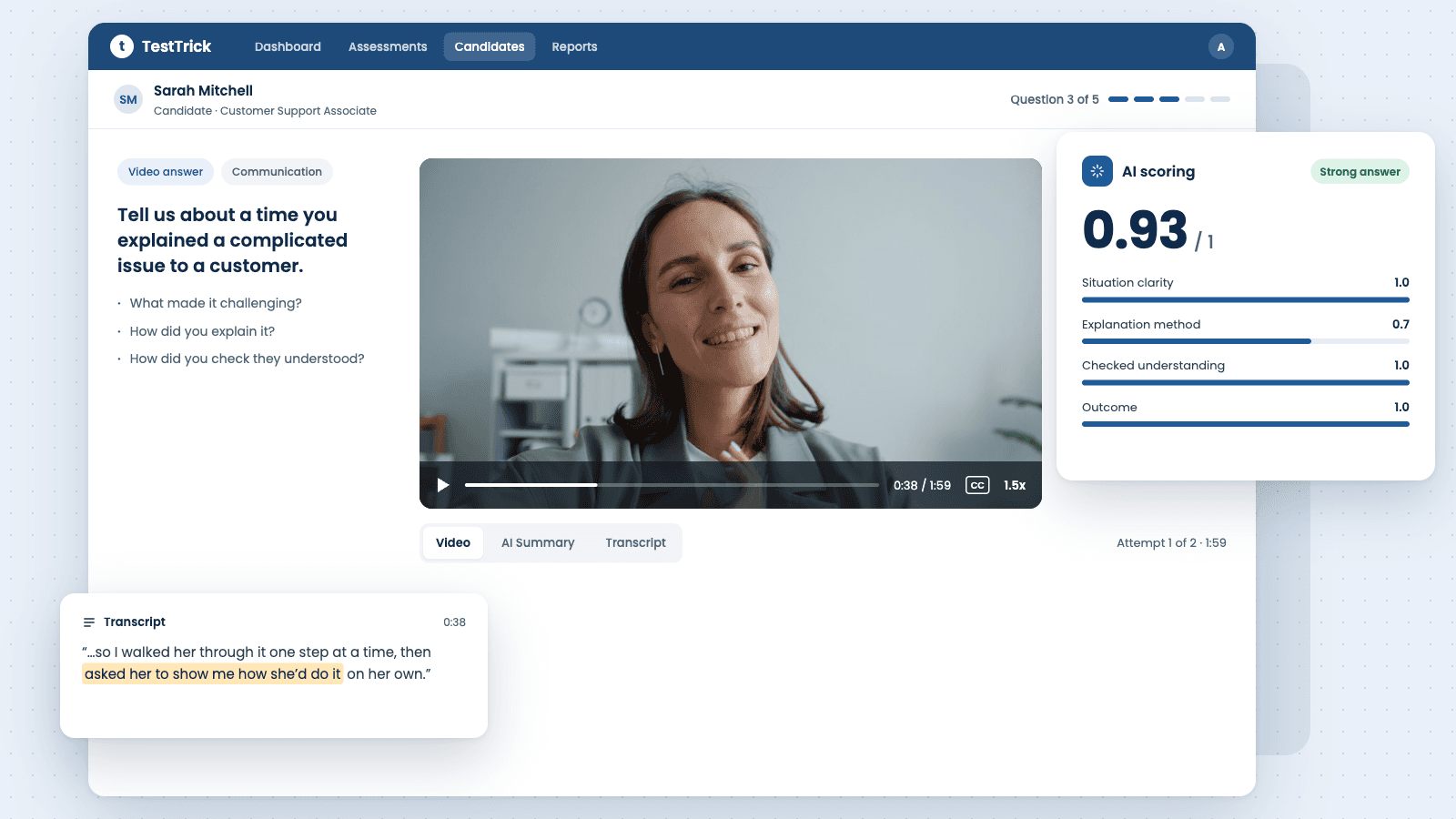Click the SM candidate avatar

coord(128,99)
